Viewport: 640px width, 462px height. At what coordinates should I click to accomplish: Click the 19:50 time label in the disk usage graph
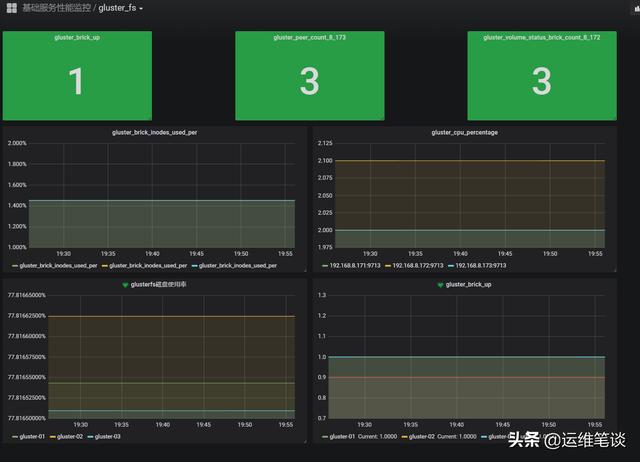point(245,425)
